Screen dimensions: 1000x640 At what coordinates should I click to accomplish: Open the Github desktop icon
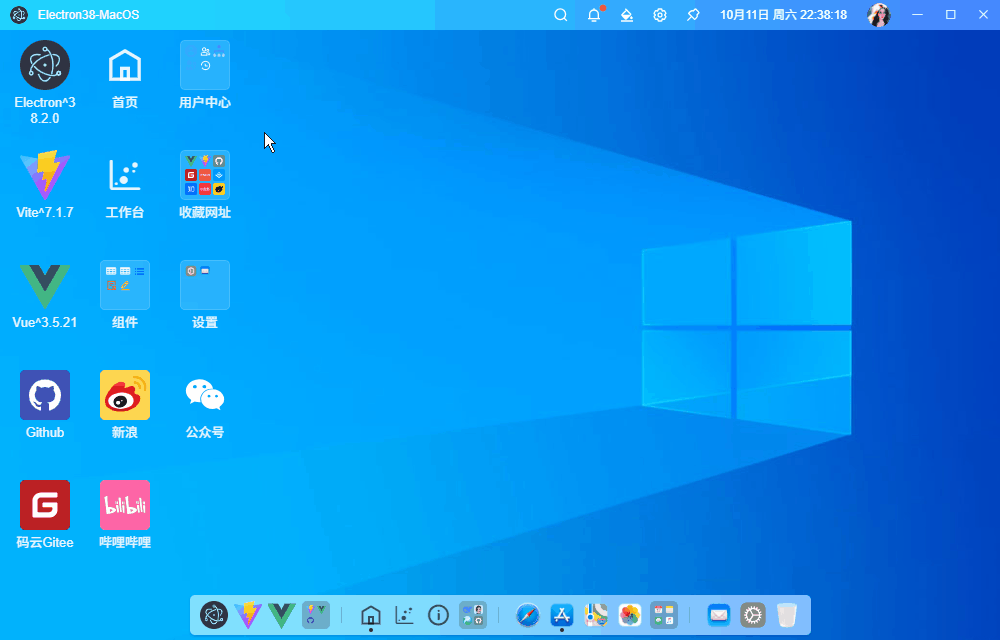tap(45, 395)
